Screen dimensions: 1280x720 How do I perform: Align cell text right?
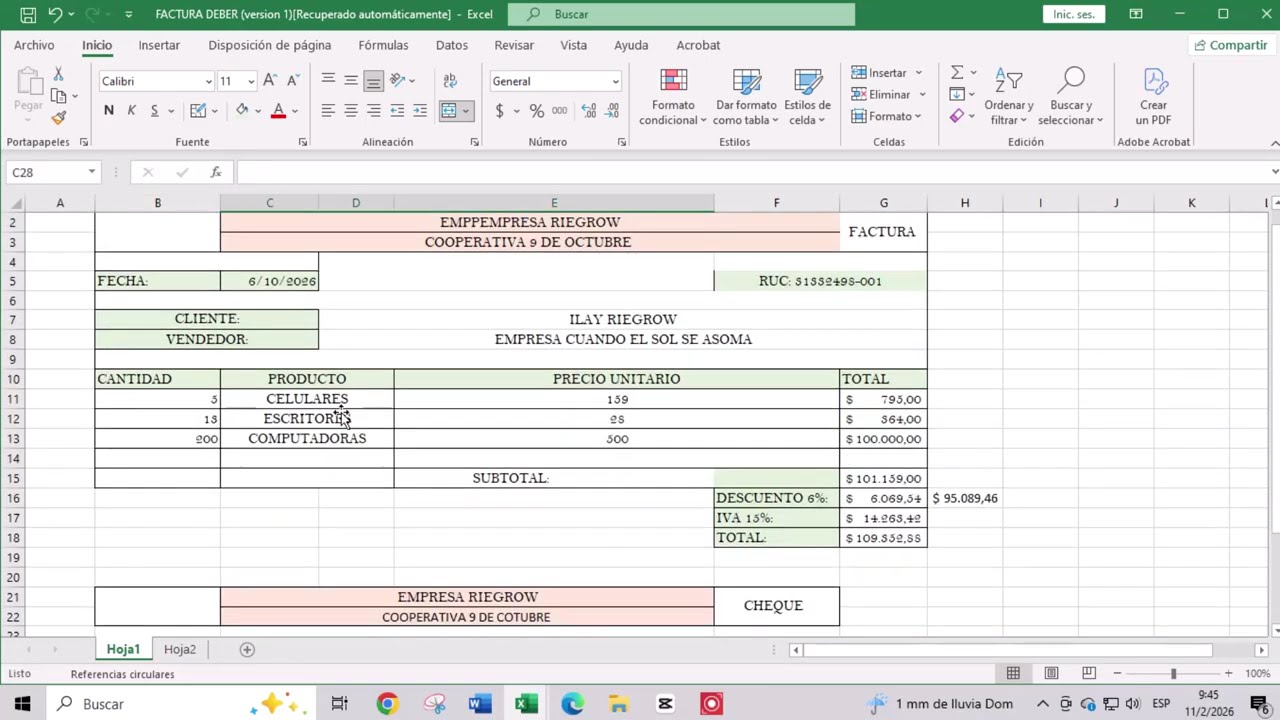click(373, 111)
